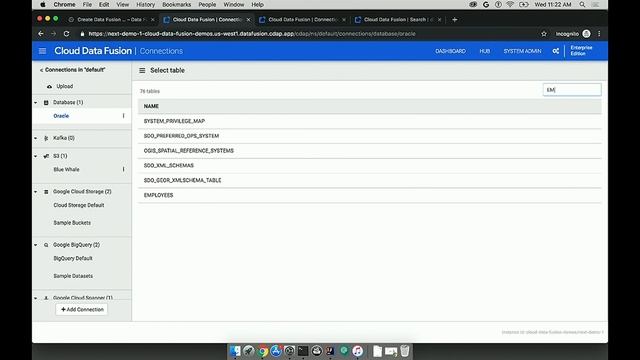
Task: Click the S3 category icon
Action: [x=46, y=156]
